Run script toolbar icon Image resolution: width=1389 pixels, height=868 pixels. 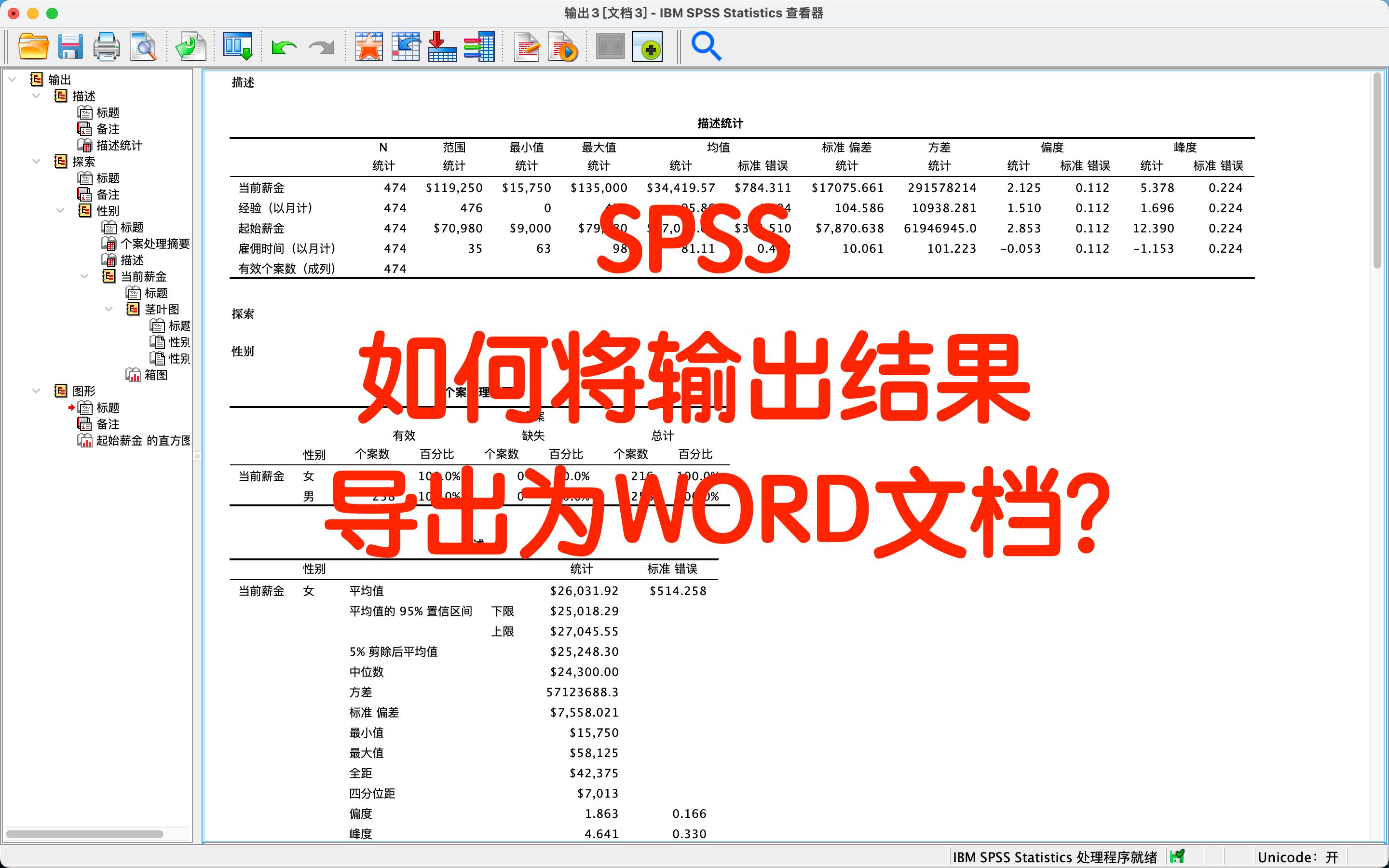(x=563, y=46)
